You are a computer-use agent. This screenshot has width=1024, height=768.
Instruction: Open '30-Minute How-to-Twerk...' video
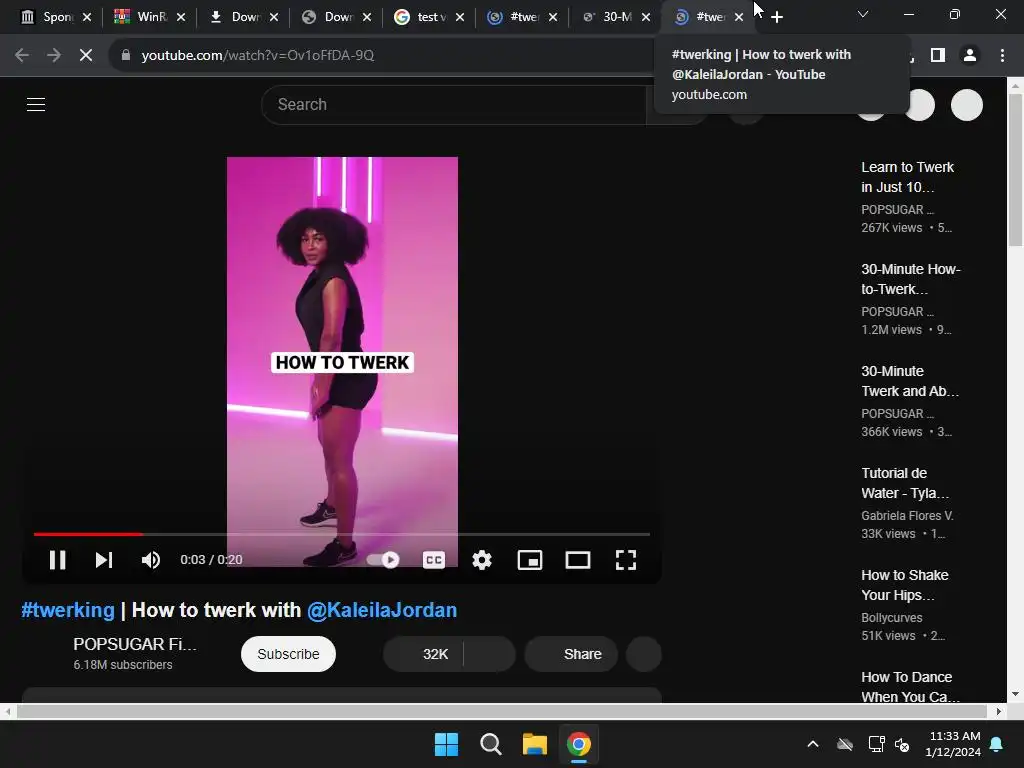point(910,279)
